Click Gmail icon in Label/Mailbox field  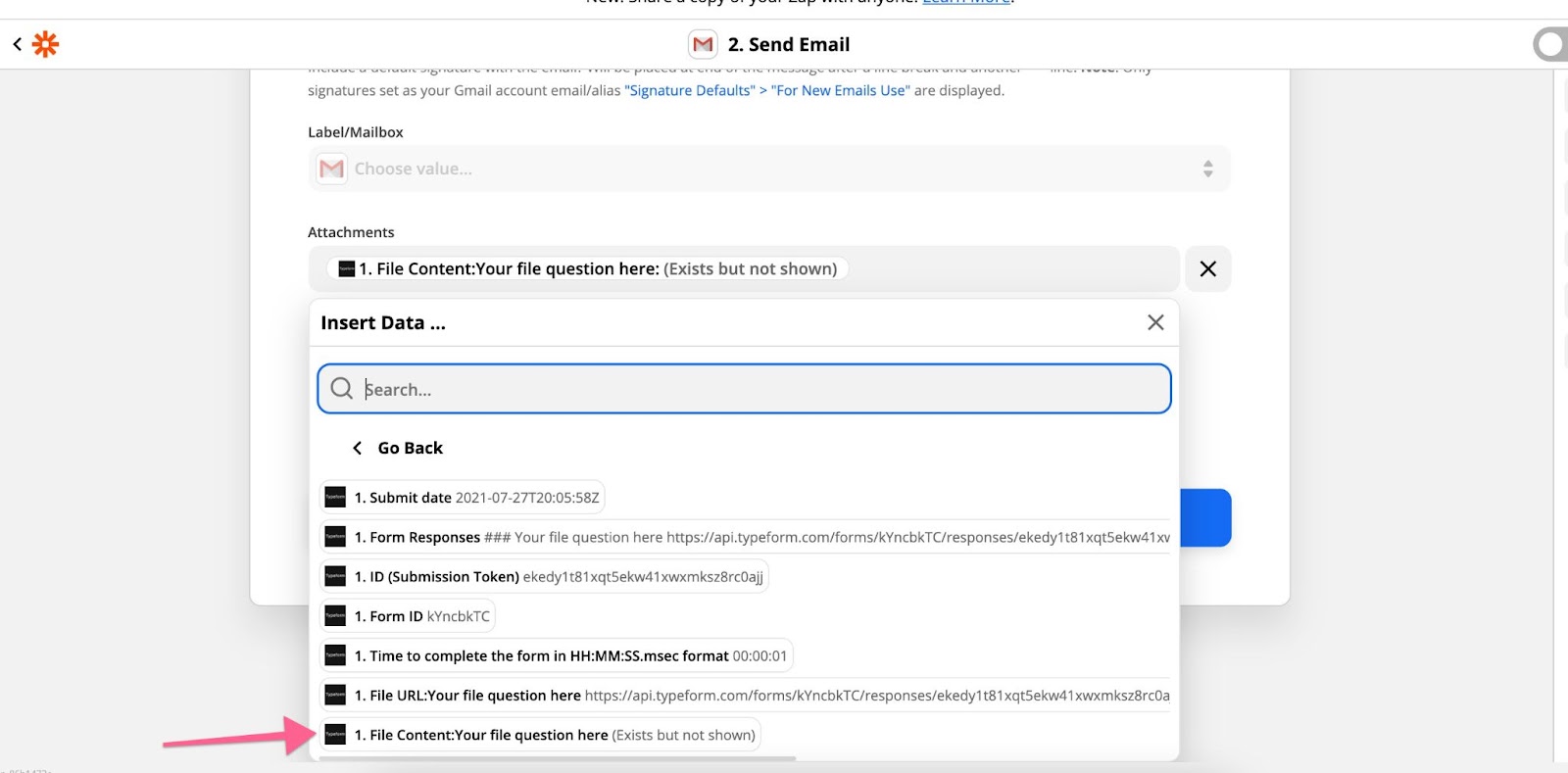click(332, 169)
